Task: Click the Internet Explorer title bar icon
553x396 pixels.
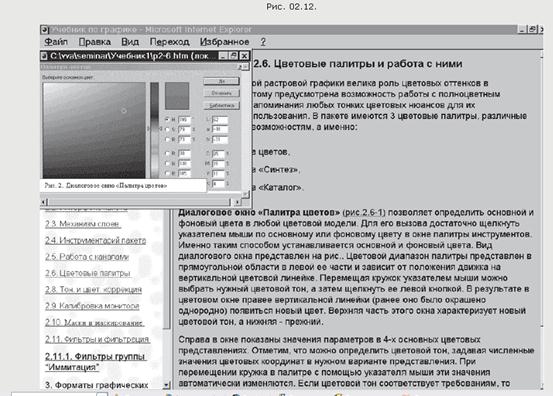Action: [x=44, y=30]
